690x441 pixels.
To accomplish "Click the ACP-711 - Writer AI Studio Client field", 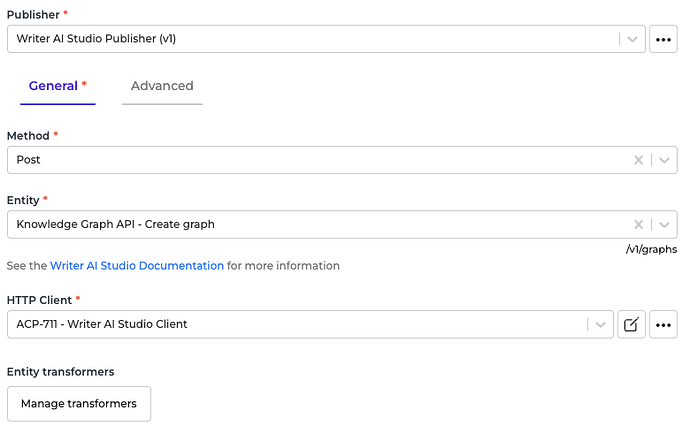I will [x=310, y=325].
